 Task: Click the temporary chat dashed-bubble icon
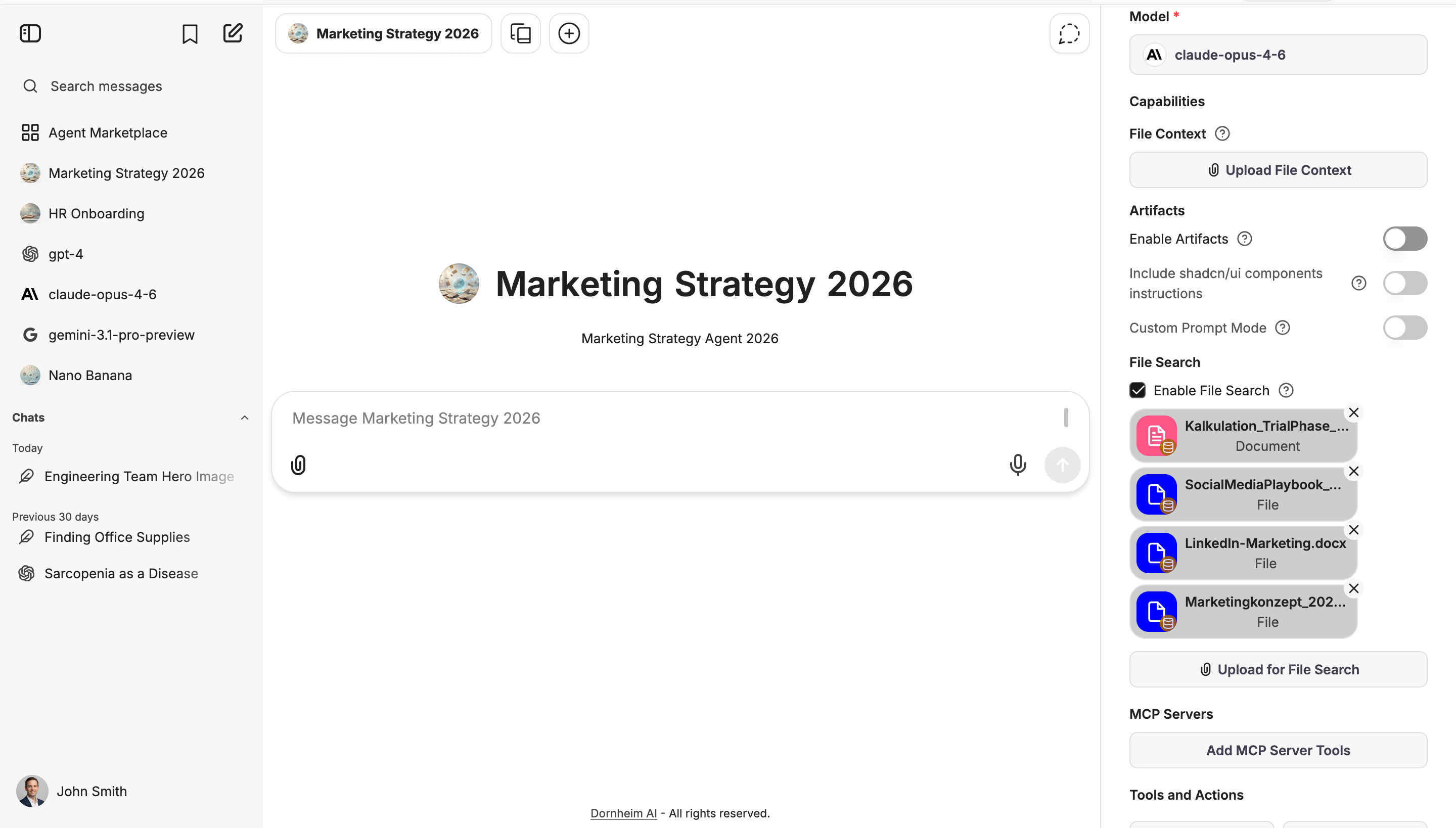pos(1069,33)
